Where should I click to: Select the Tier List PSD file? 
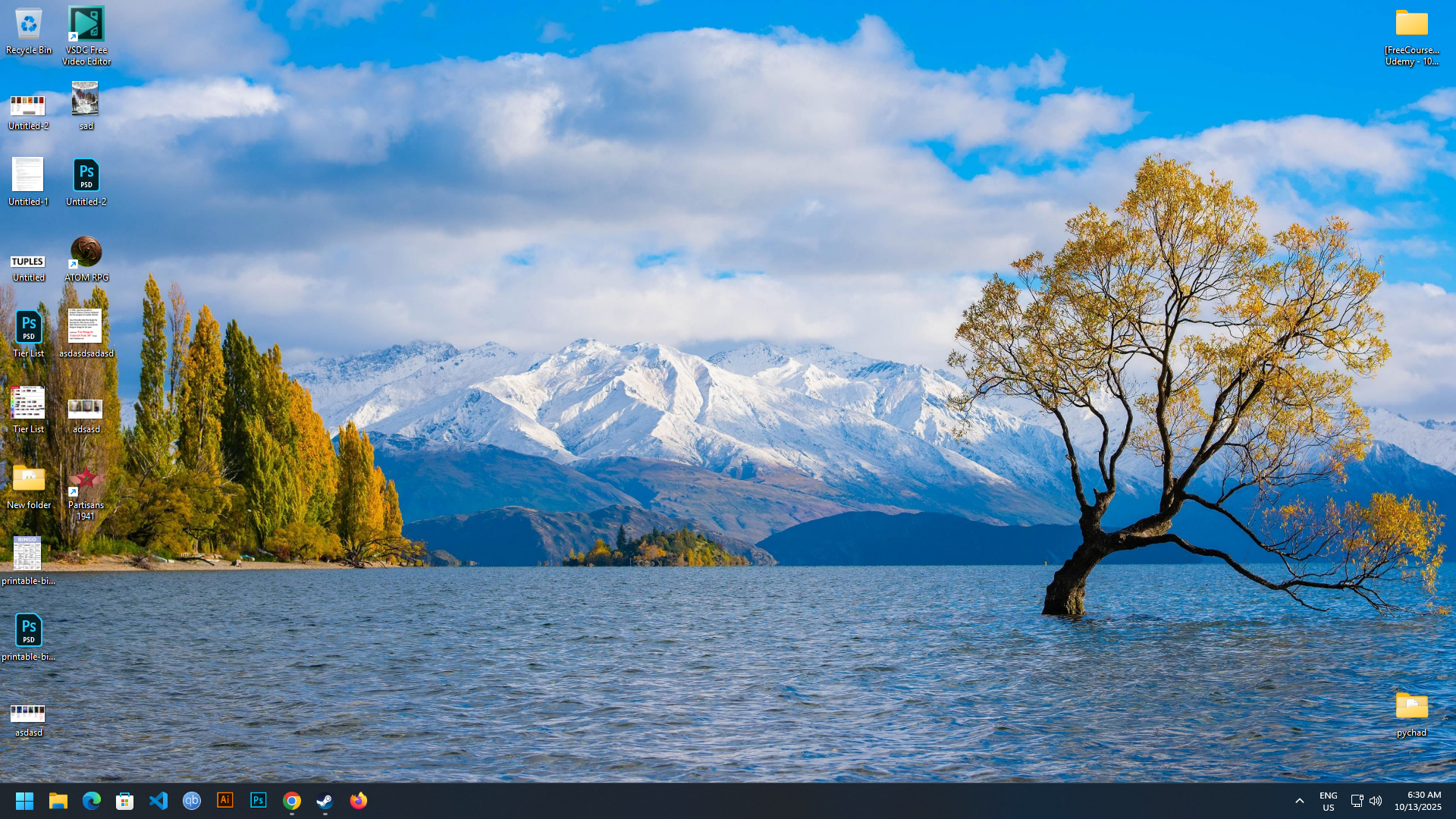click(x=28, y=328)
